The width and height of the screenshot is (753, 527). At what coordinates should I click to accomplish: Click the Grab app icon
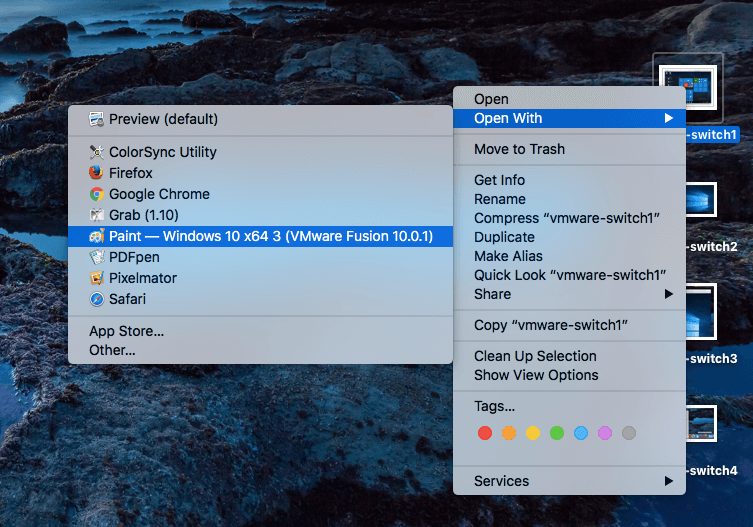(97, 215)
